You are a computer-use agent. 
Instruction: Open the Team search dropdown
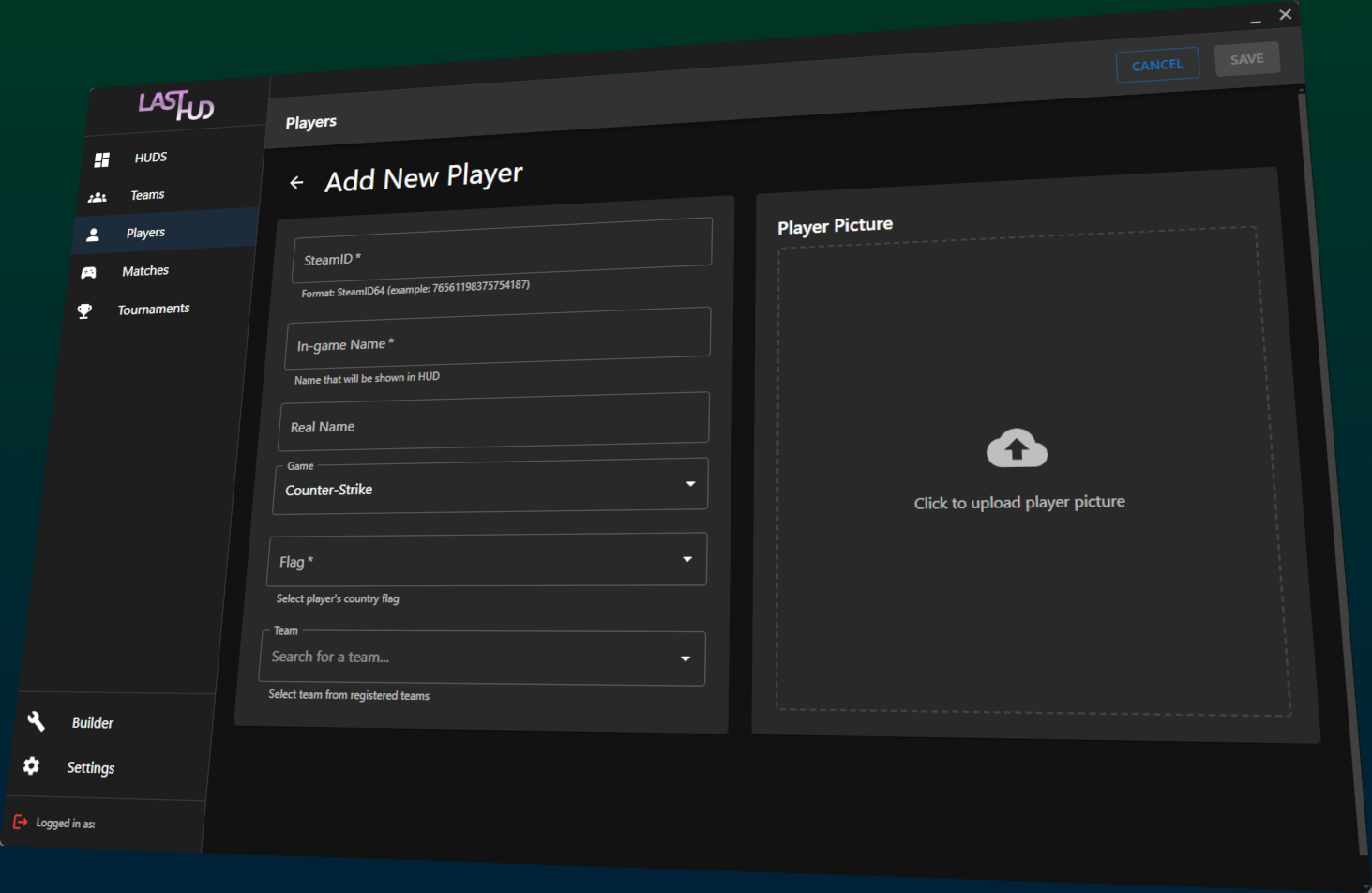(x=482, y=658)
